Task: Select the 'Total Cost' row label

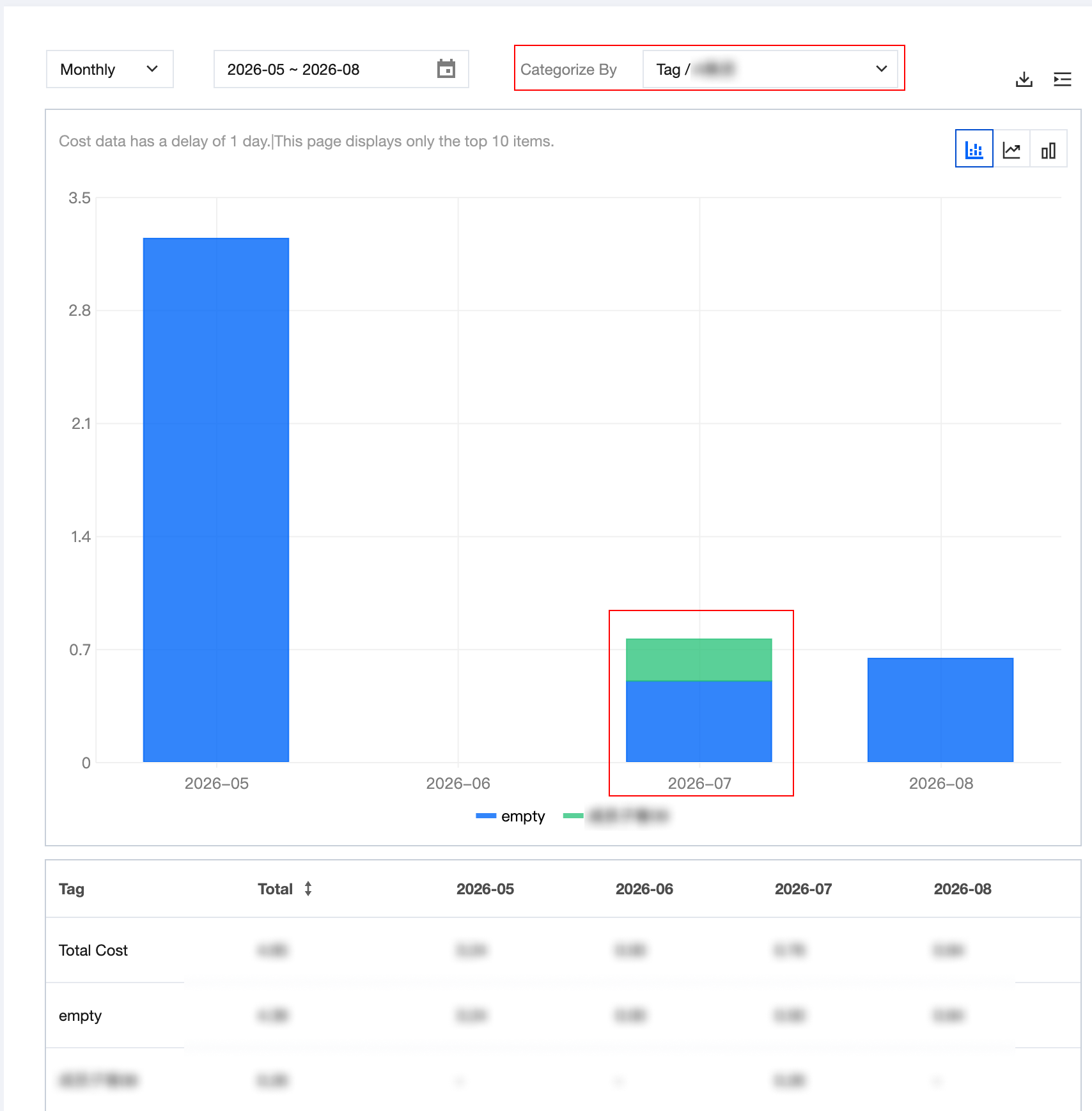Action: click(x=93, y=951)
